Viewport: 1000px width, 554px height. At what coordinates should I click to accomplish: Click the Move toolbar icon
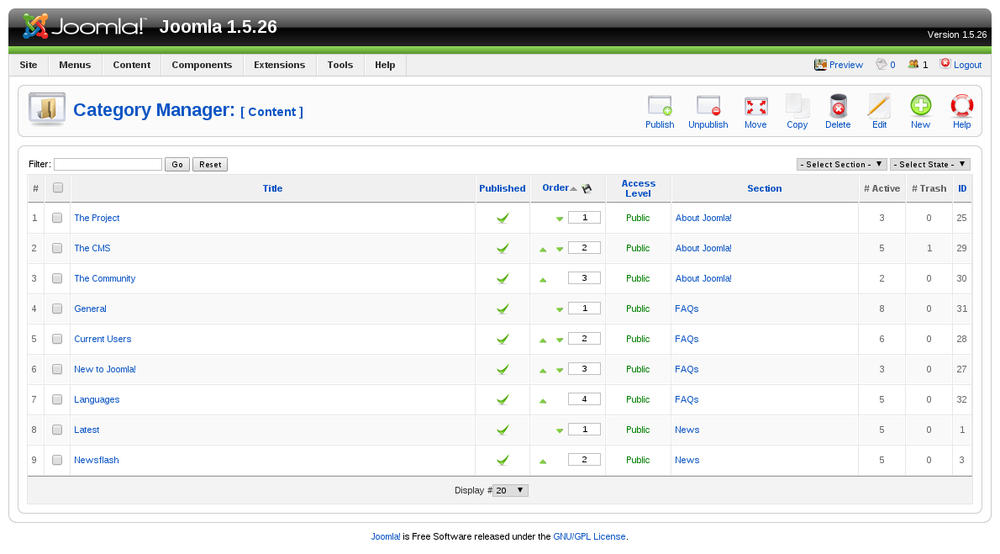tap(755, 106)
